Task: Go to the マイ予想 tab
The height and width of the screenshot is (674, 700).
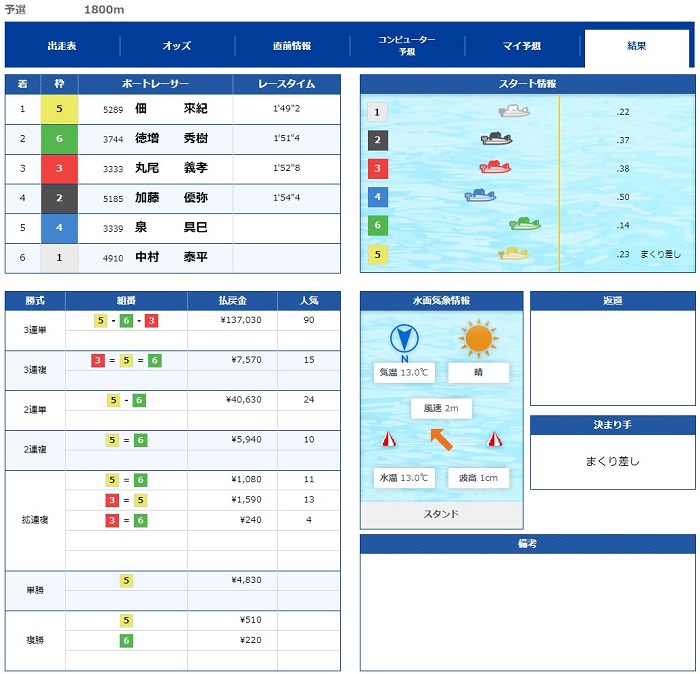Action: [x=522, y=46]
